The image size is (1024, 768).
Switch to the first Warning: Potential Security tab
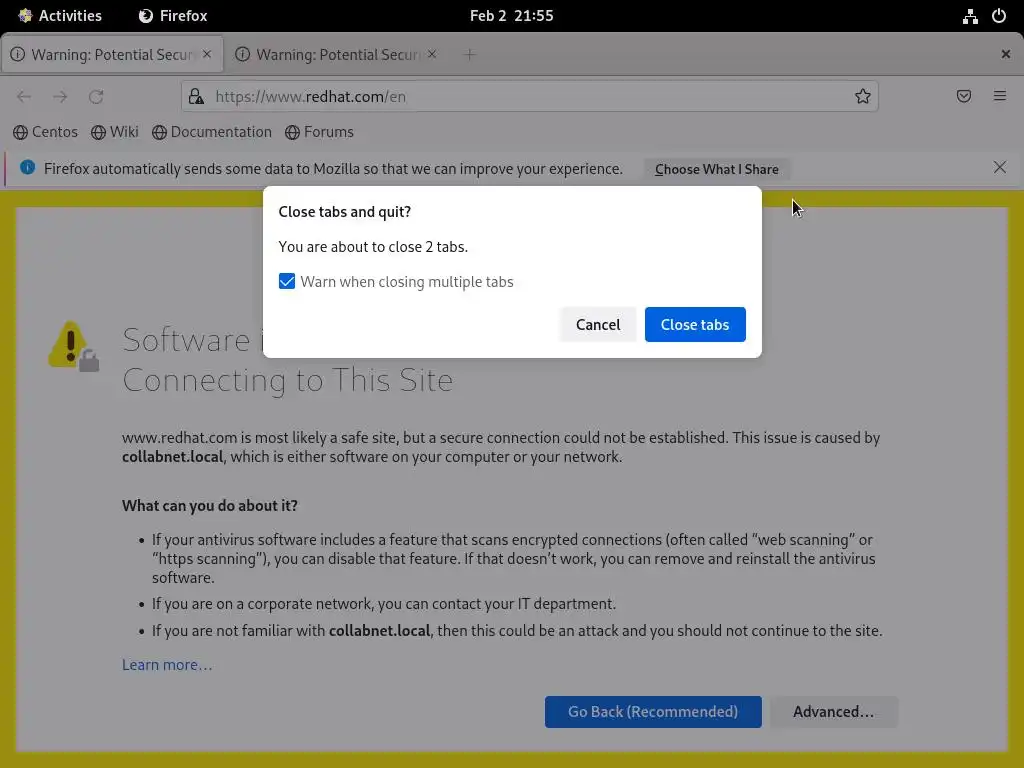pos(112,55)
